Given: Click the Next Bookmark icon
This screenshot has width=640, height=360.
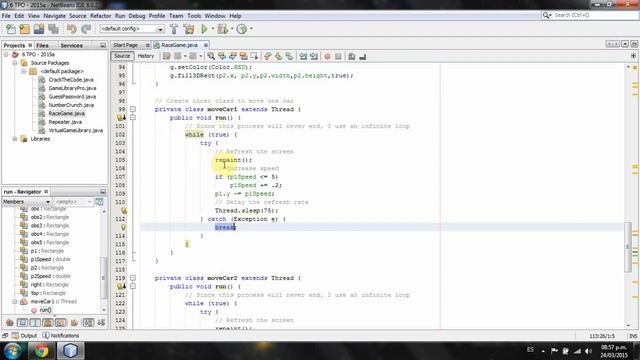Looking at the screenshot, I should pyautogui.click(x=278, y=56).
